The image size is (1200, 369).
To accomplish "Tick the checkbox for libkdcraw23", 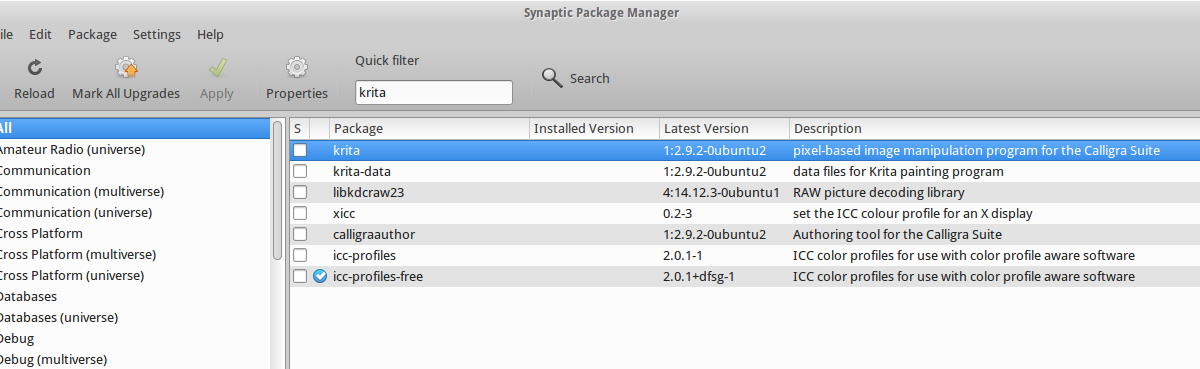I will point(300,192).
